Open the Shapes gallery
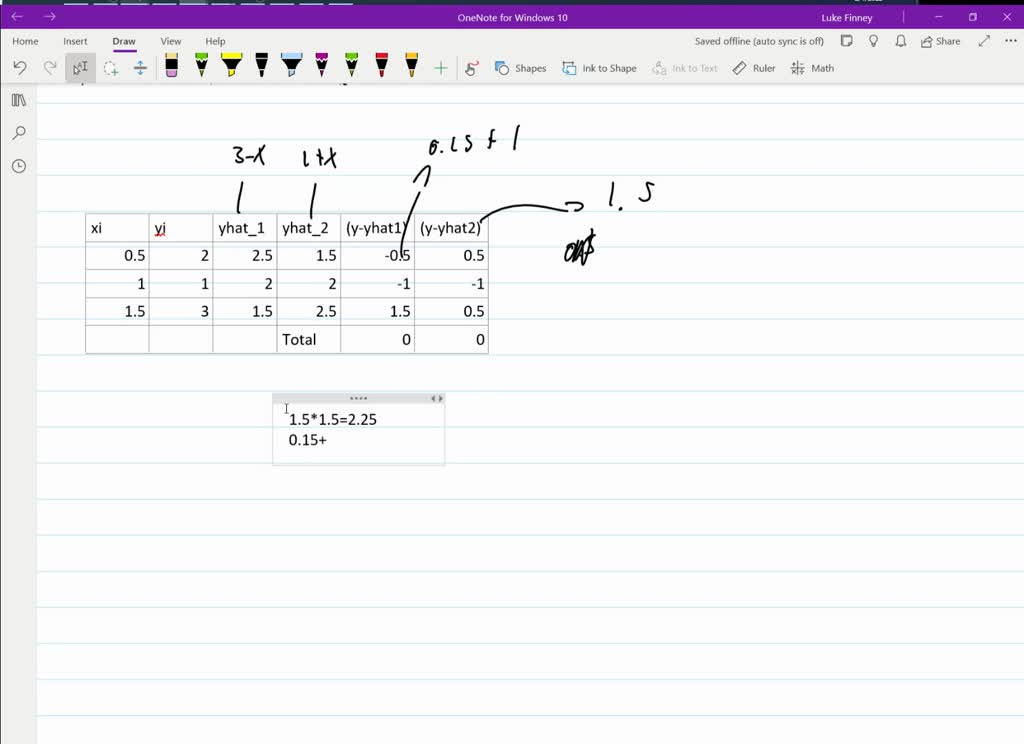 [x=521, y=67]
